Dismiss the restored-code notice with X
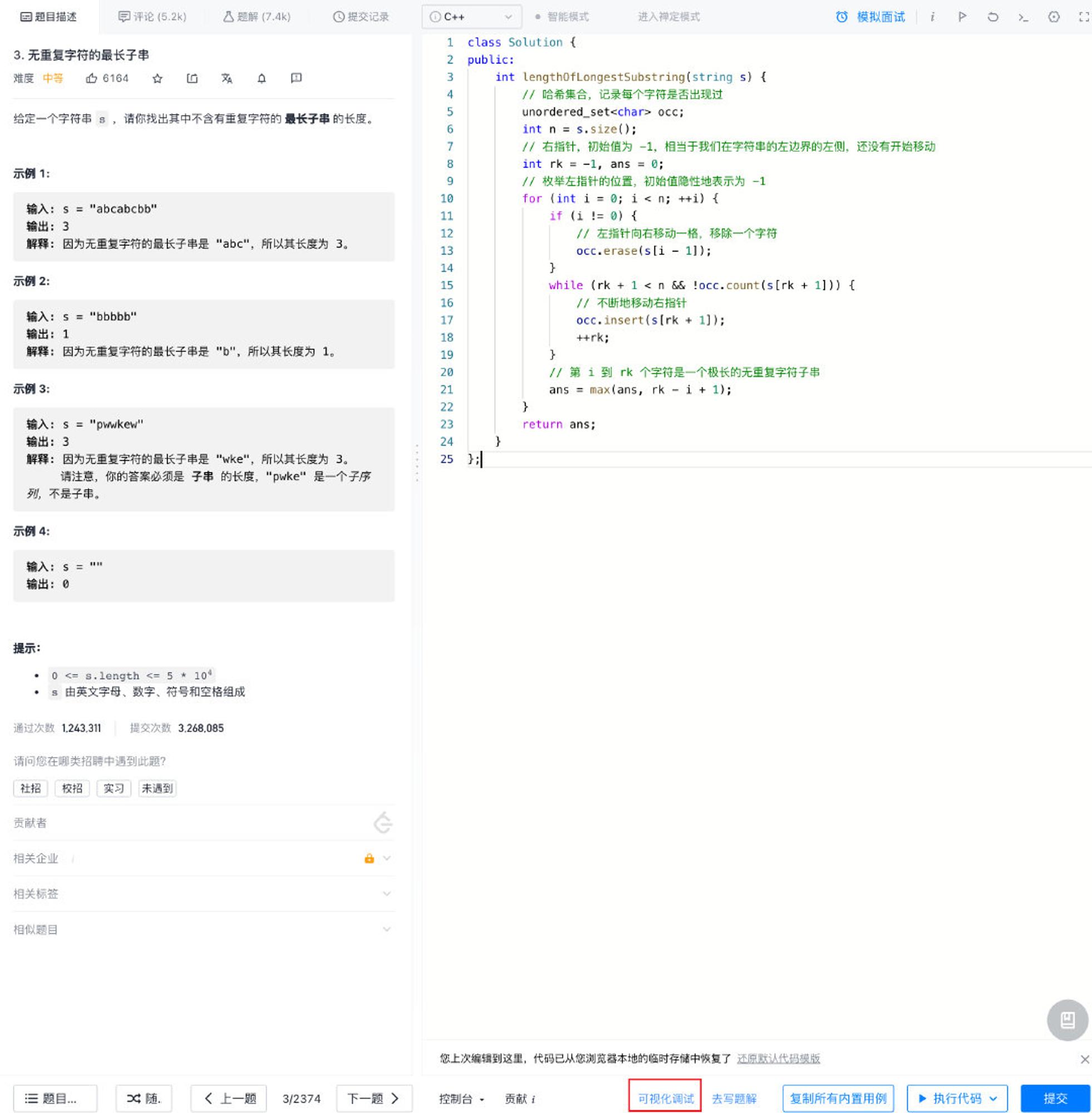This screenshot has height=1113, width=1092. pos(1084,1058)
